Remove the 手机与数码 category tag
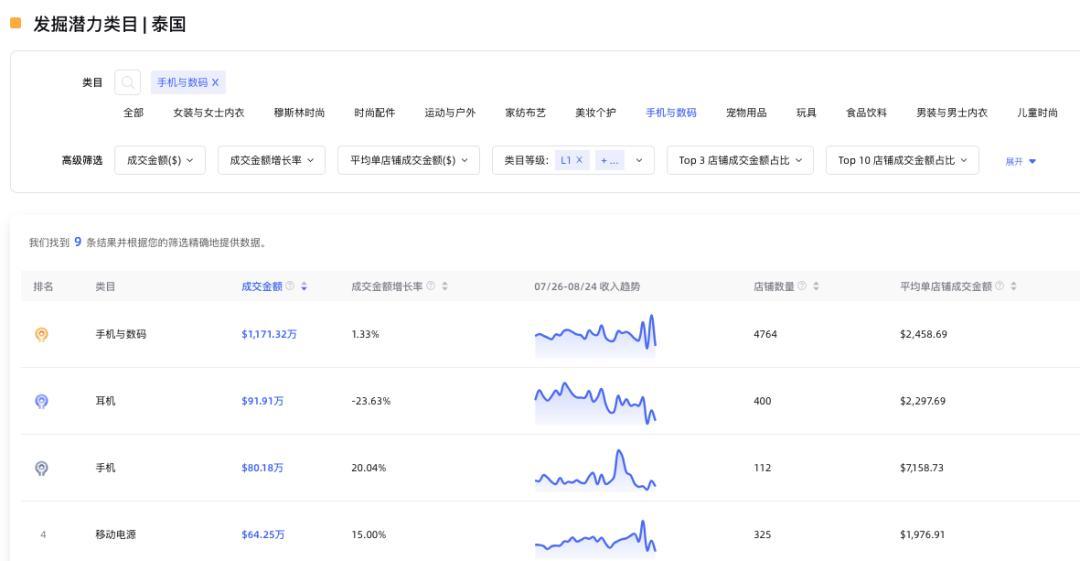Screen dimensions: 1080x561 point(215,82)
